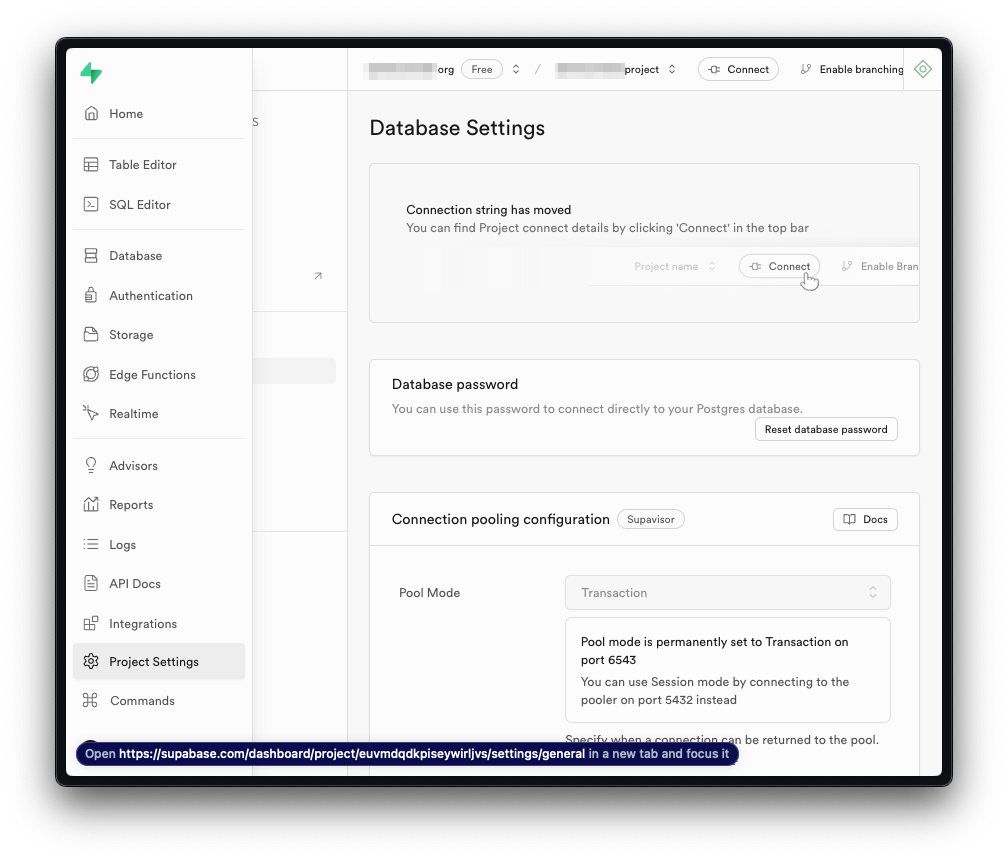Open the Advisors section
Image resolution: width=1008 pixels, height=860 pixels.
tap(131, 465)
